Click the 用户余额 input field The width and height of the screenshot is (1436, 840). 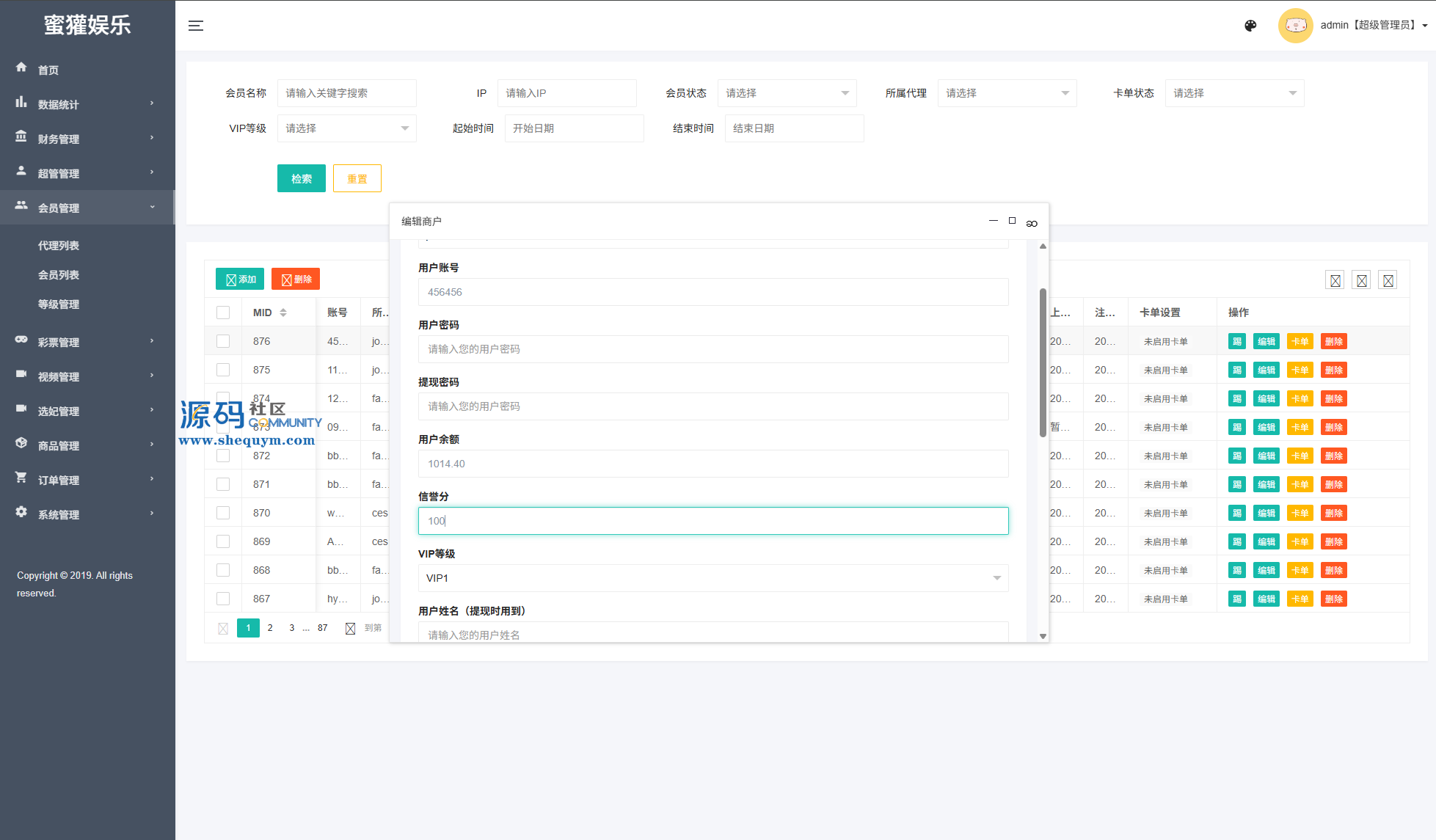713,464
